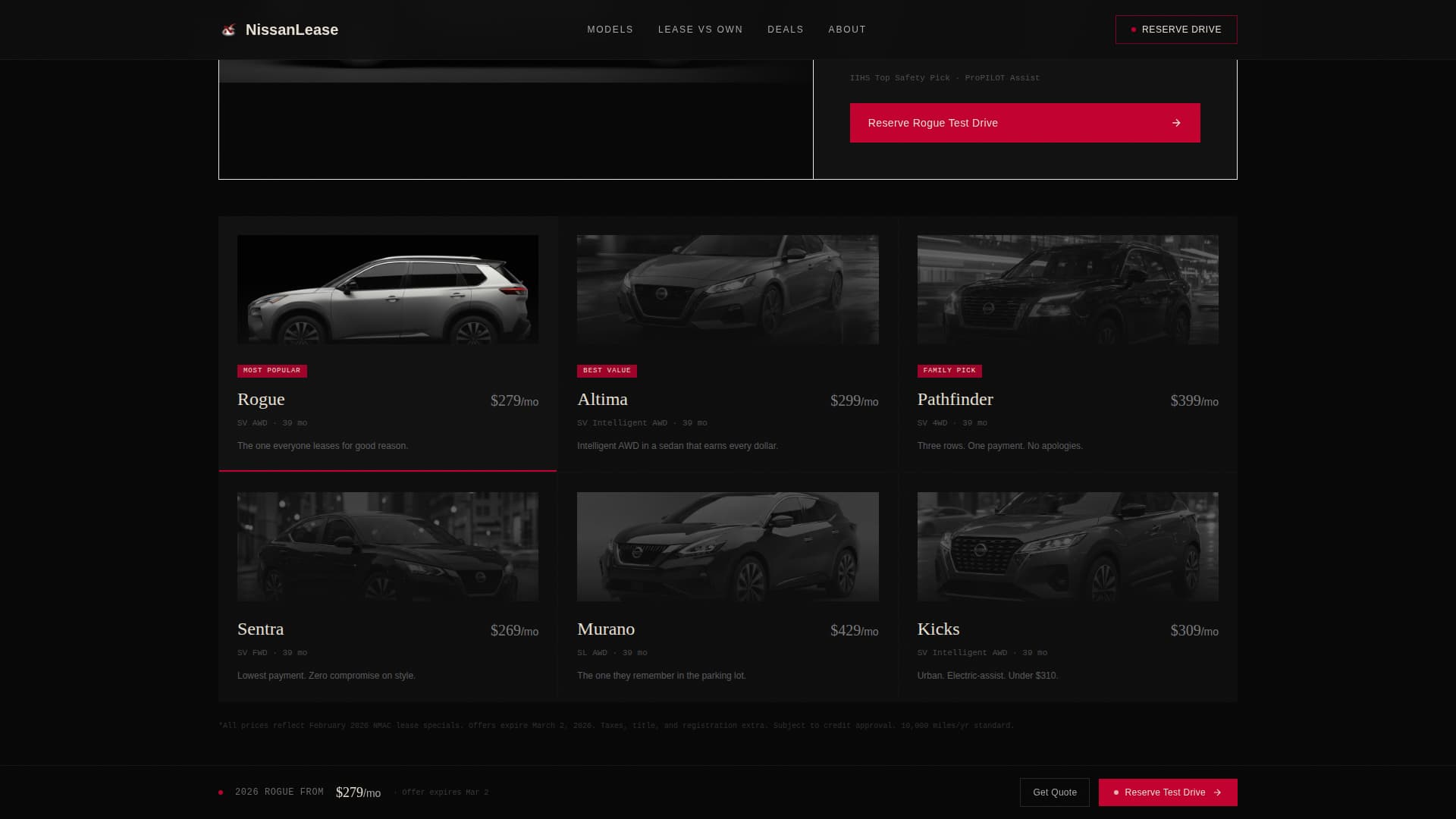Click the arrow icon on the bottom Reserve Test Drive button
The height and width of the screenshot is (819, 1456).
[x=1217, y=792]
